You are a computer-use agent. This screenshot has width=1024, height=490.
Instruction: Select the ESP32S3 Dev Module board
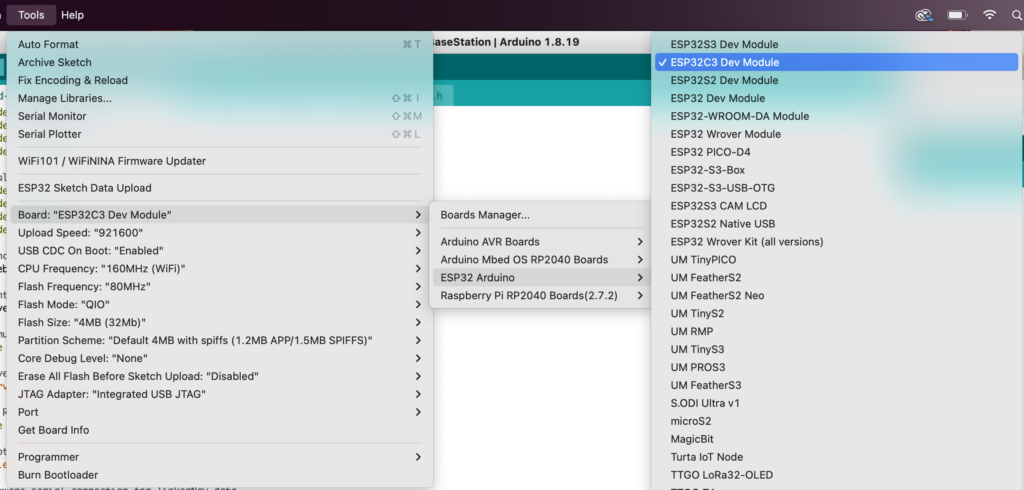837,44
